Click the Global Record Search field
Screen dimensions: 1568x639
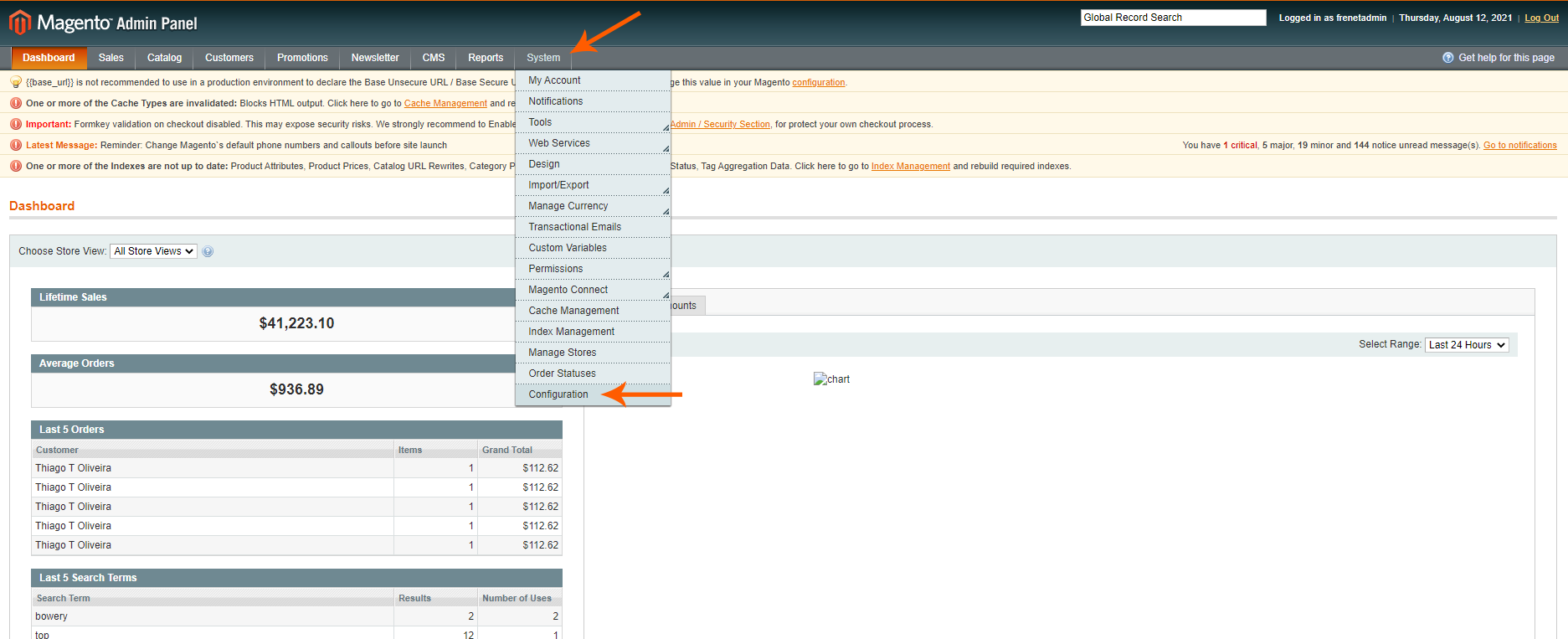1173,18
